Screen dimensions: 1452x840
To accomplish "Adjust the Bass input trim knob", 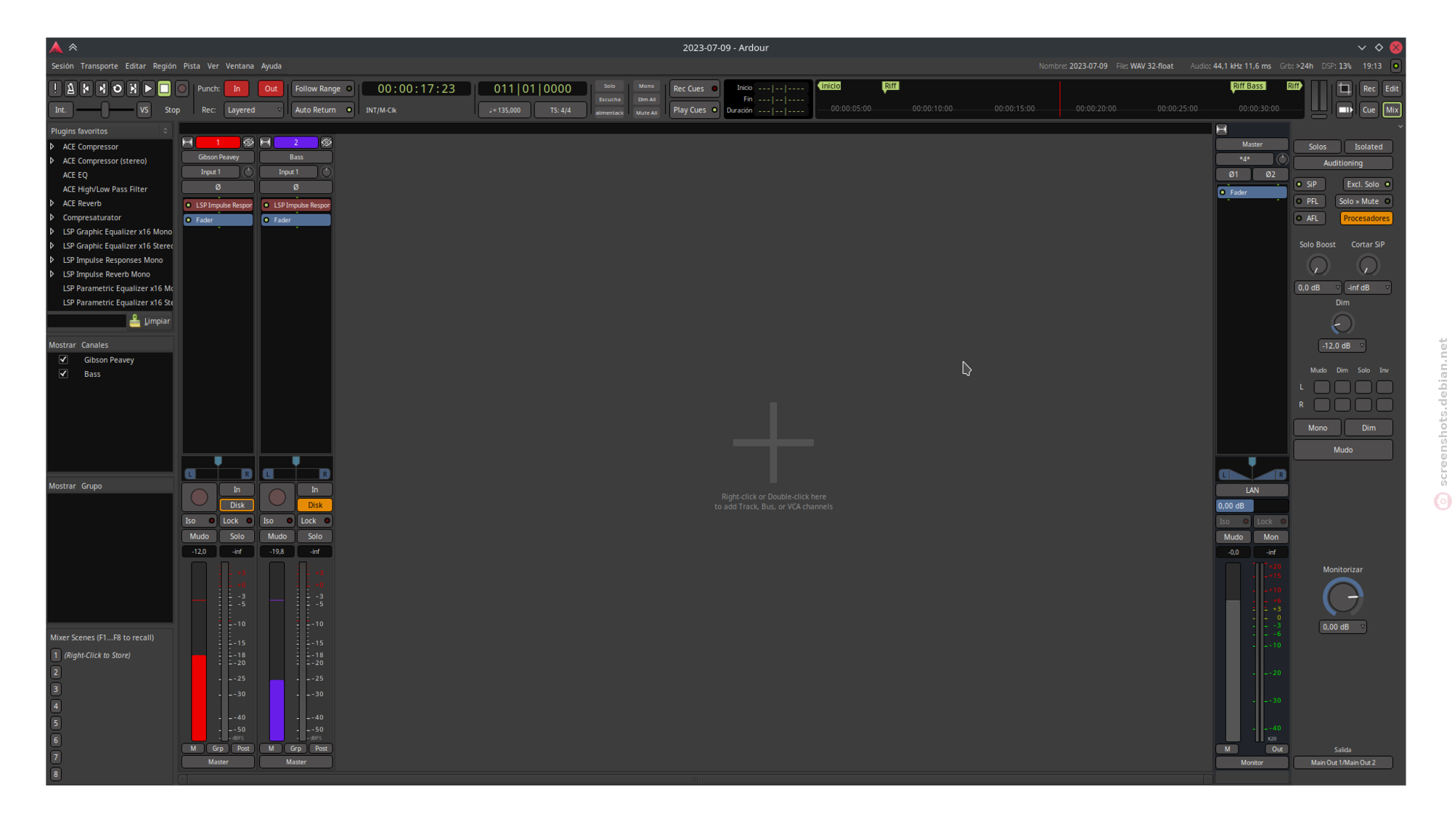I will coord(327,172).
